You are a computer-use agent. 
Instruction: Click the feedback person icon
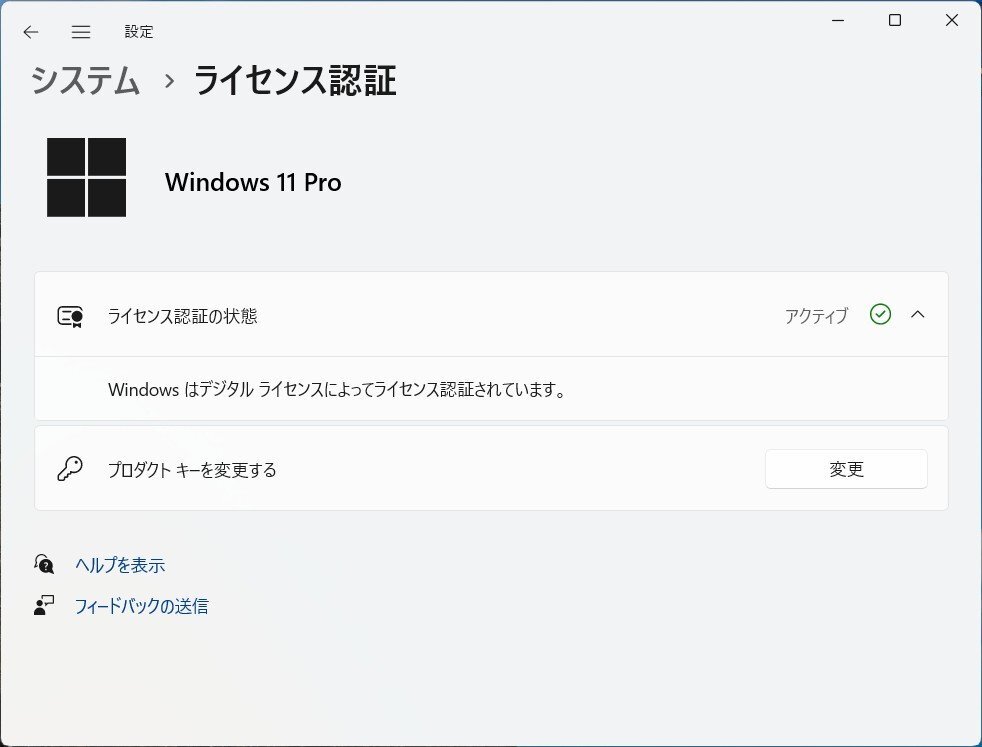(x=44, y=605)
